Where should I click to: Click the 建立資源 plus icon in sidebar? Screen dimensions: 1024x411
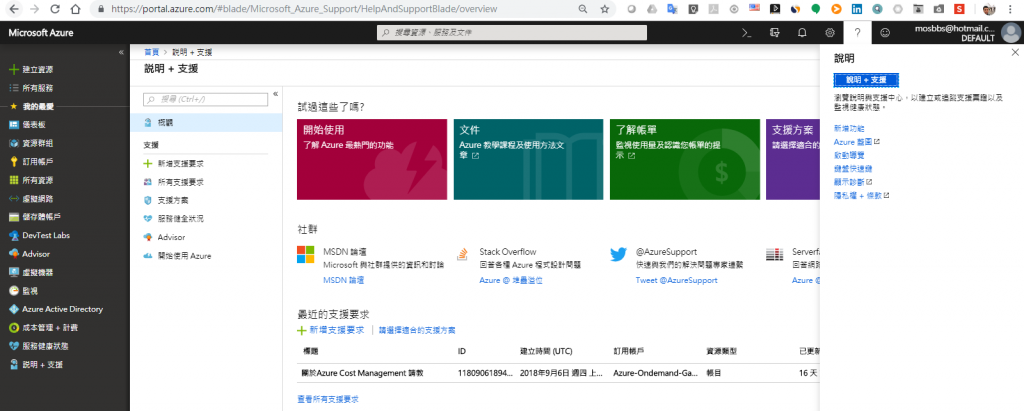pyautogui.click(x=14, y=69)
